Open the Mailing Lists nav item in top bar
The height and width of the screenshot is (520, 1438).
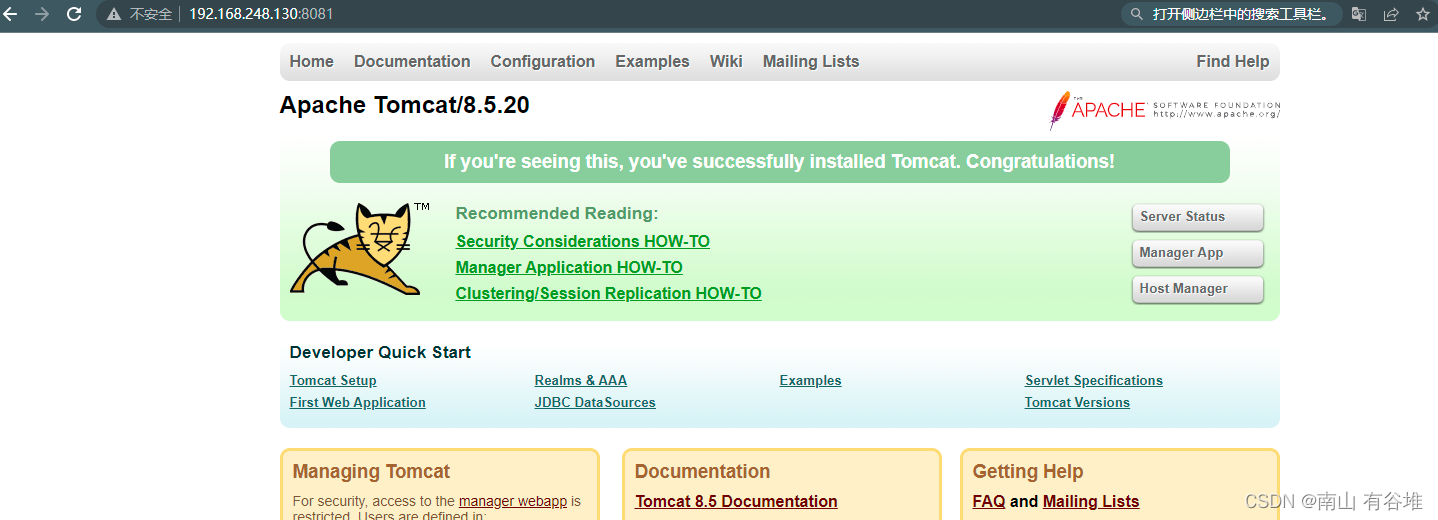coord(811,61)
